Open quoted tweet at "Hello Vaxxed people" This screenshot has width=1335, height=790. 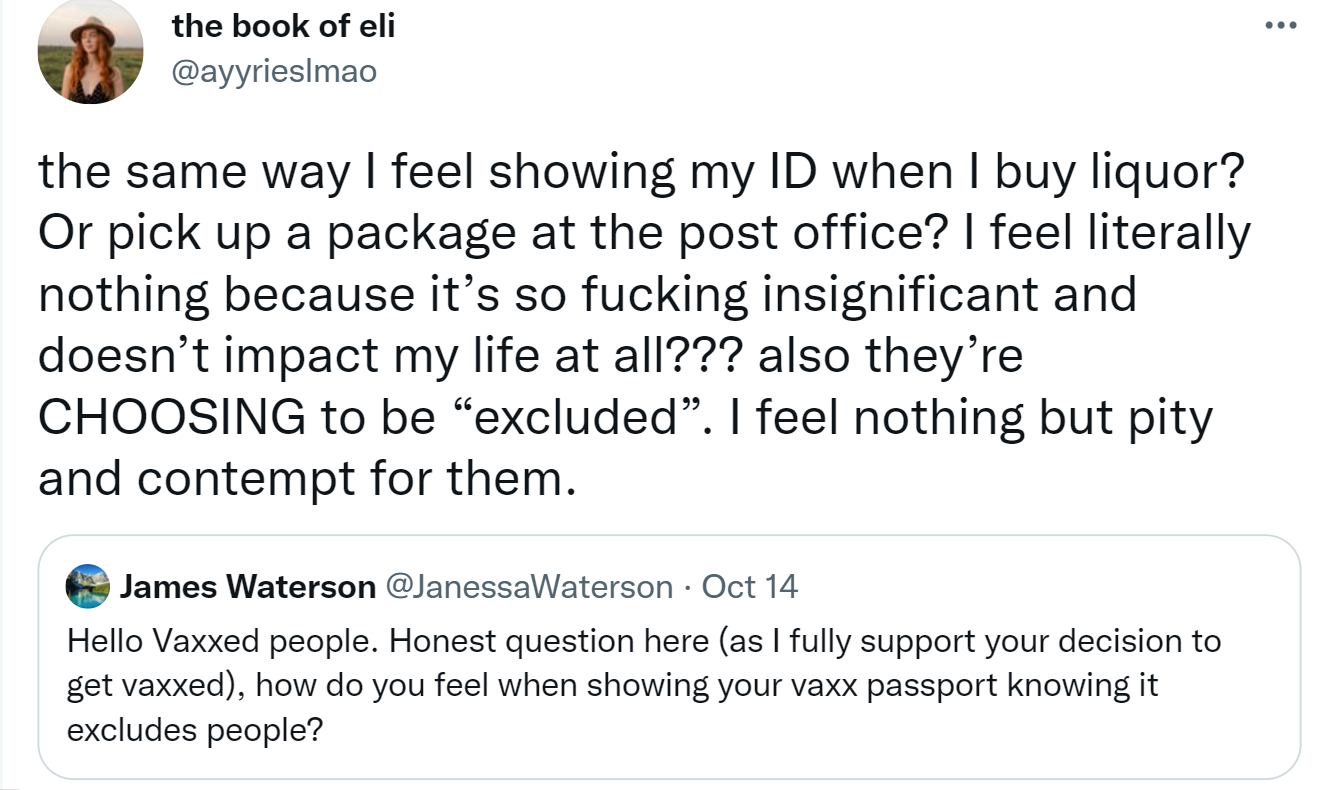[x=669, y=658]
